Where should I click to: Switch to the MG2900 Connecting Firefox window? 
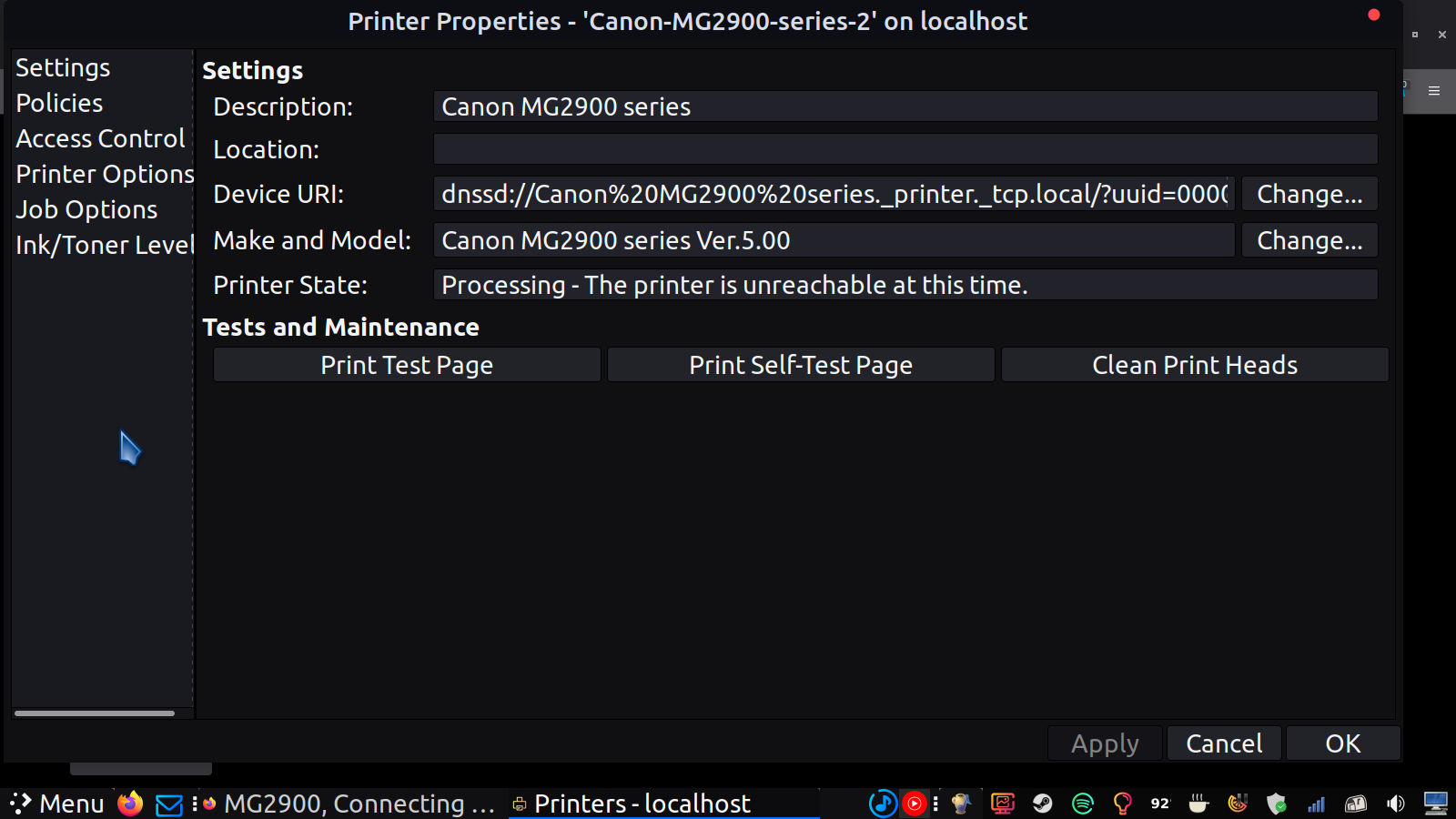(x=349, y=804)
